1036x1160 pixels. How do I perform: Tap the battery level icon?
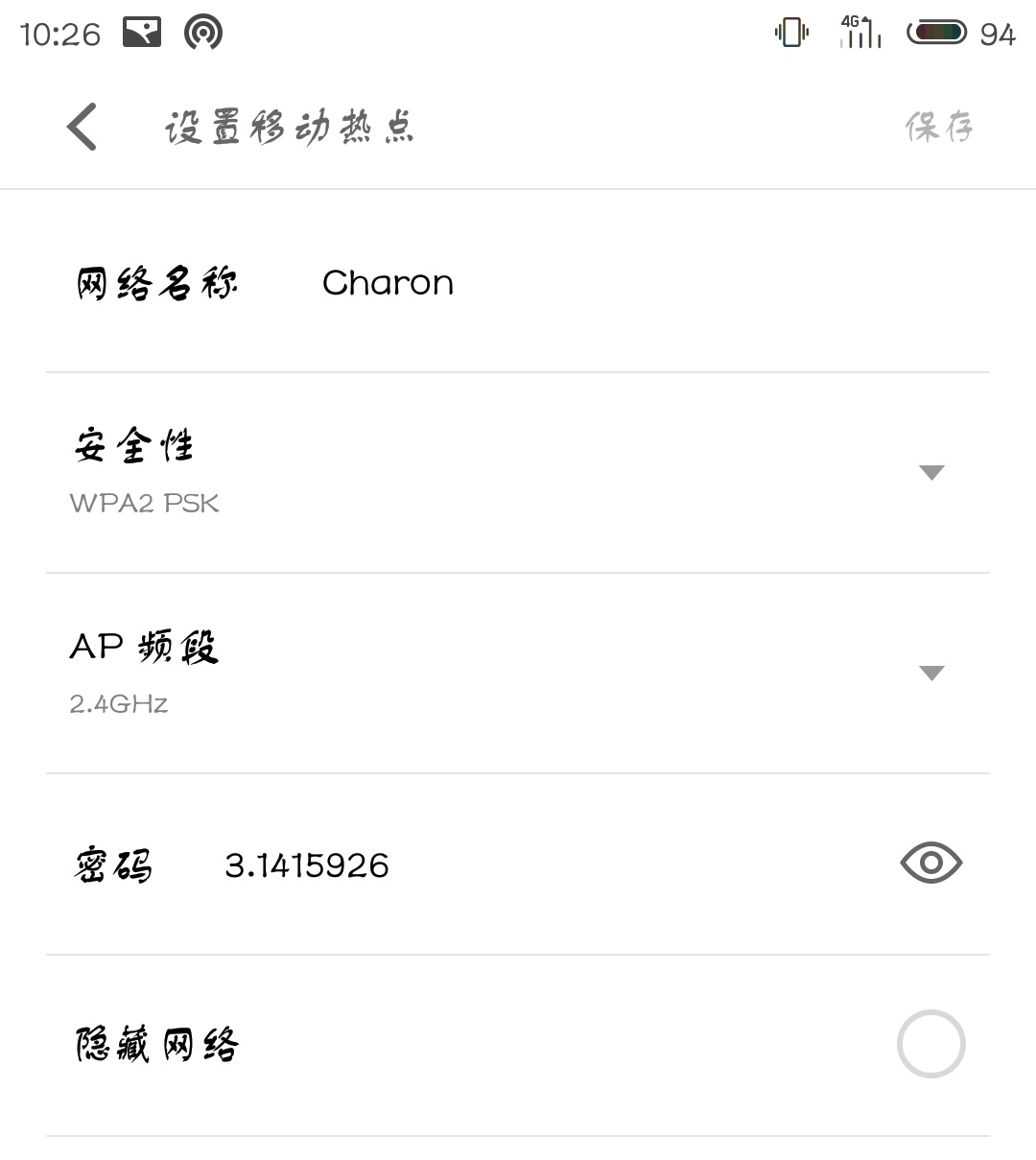[x=937, y=34]
